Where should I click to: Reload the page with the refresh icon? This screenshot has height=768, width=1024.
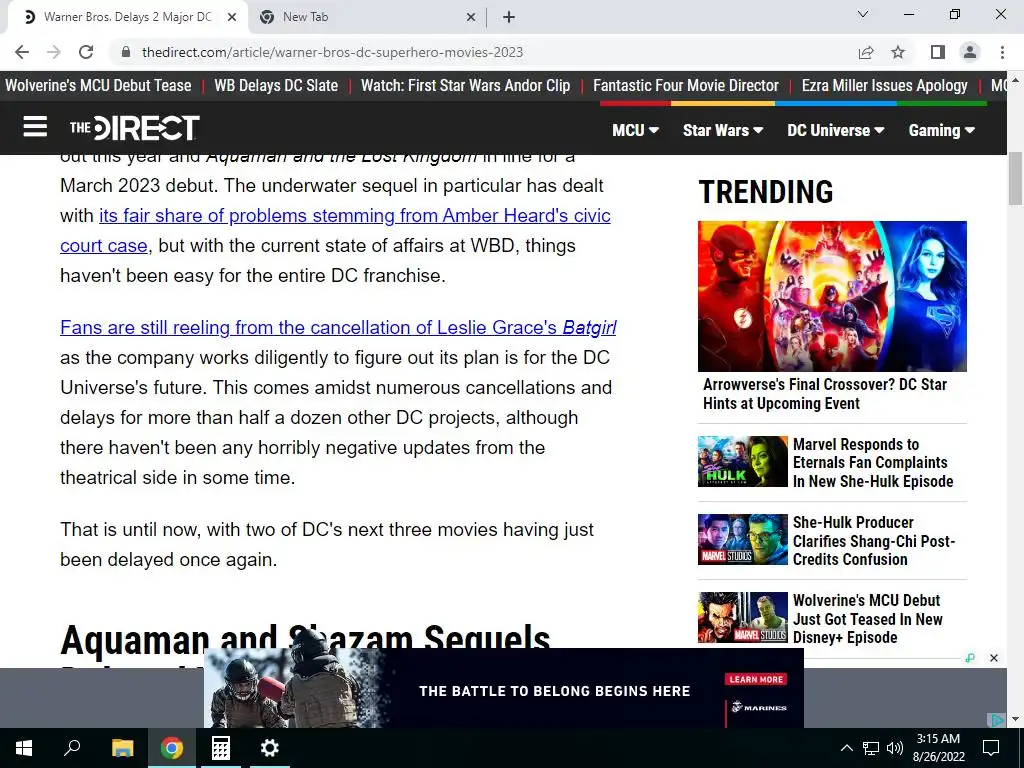[86, 52]
